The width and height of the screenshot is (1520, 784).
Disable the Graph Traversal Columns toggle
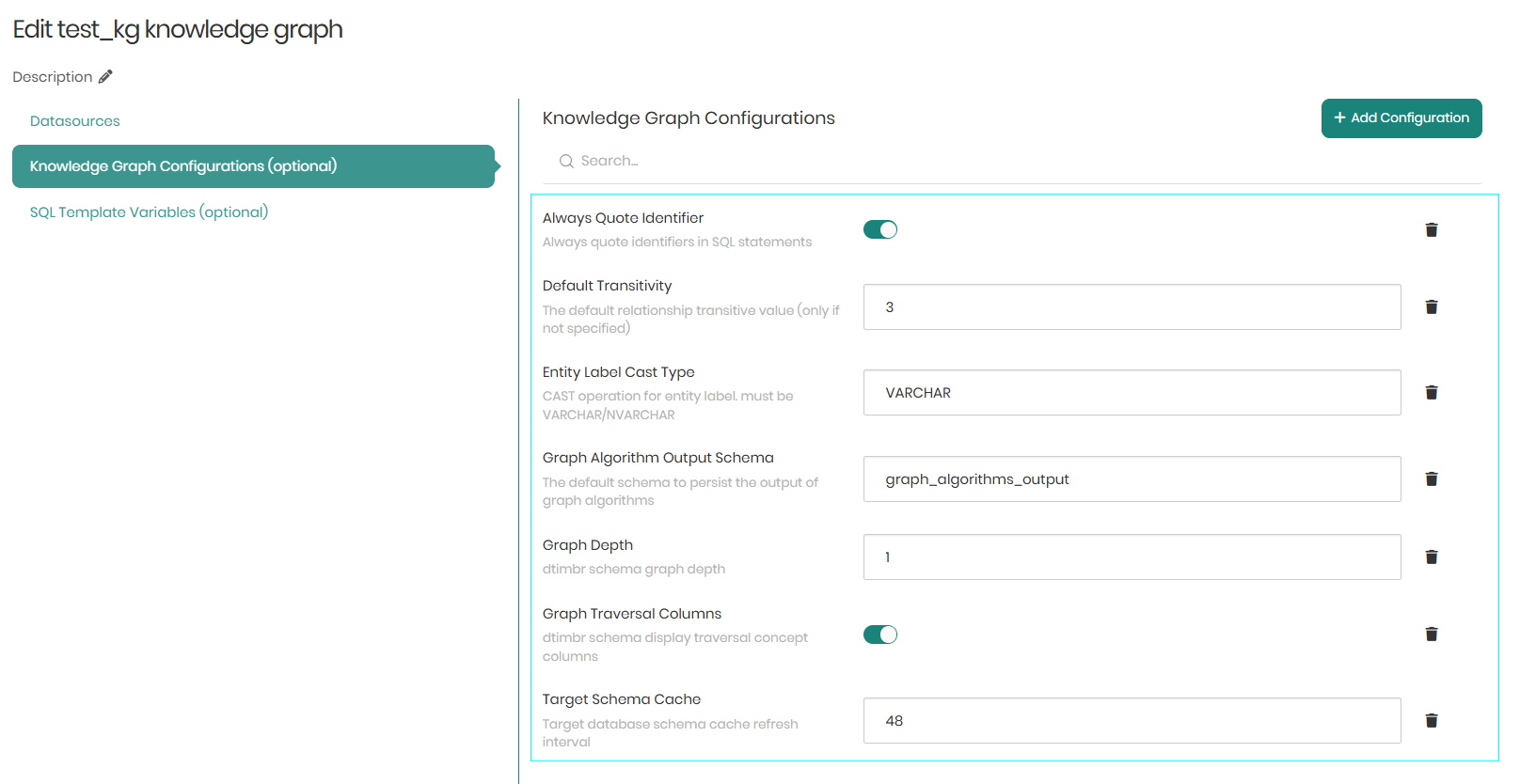(880, 635)
